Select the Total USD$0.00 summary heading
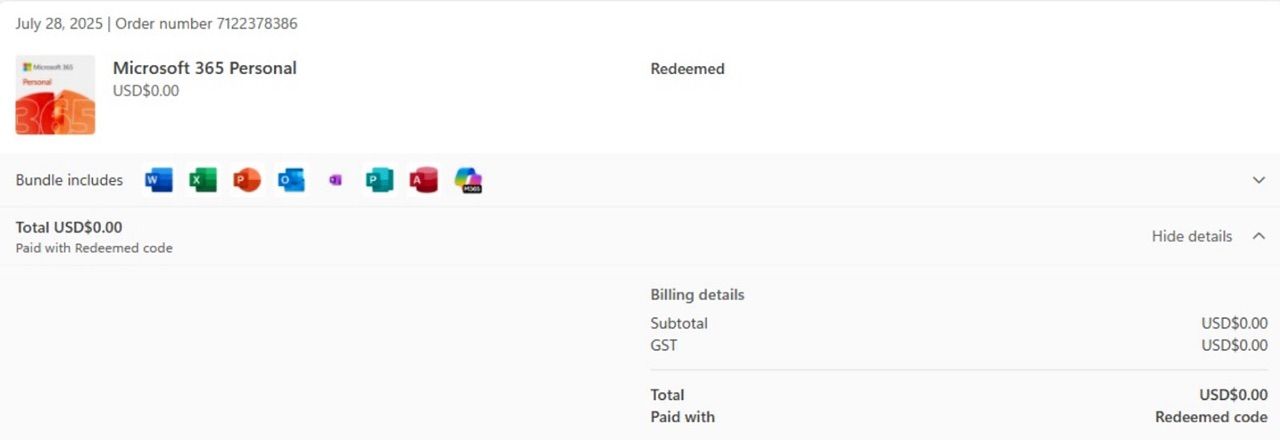1280x440 pixels. (x=69, y=227)
